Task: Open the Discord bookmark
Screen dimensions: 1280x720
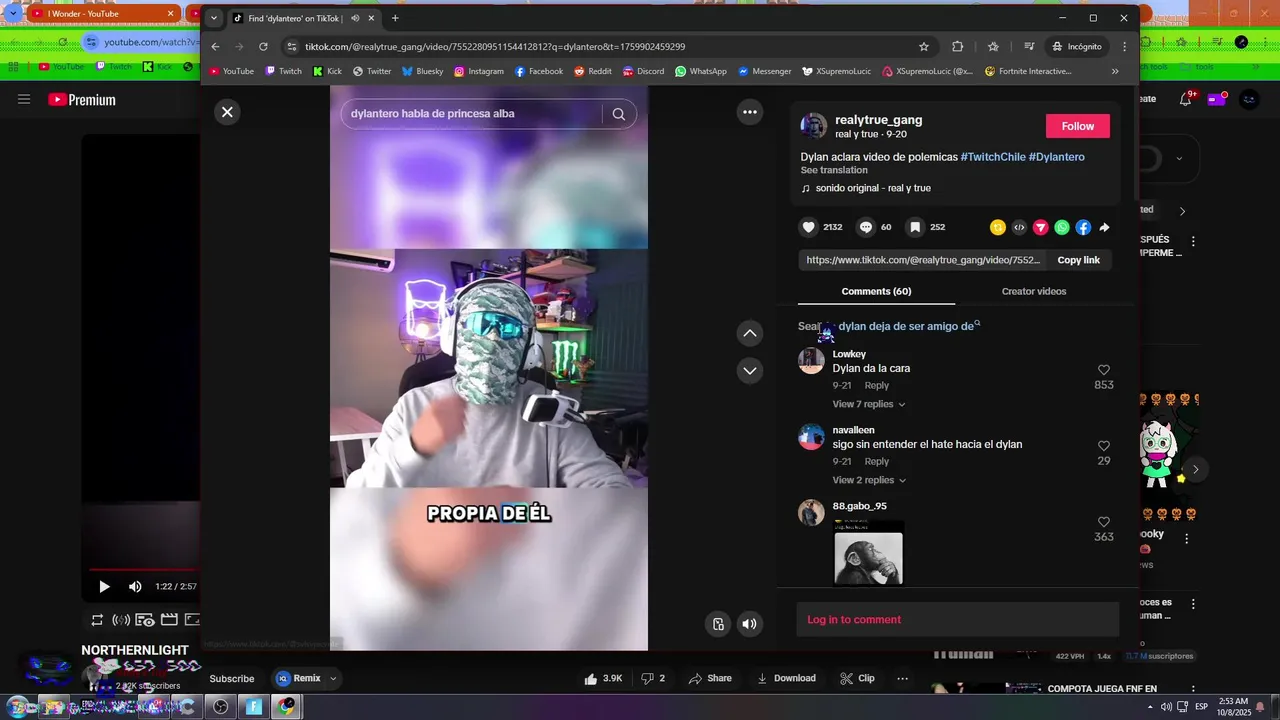Action: tap(643, 71)
